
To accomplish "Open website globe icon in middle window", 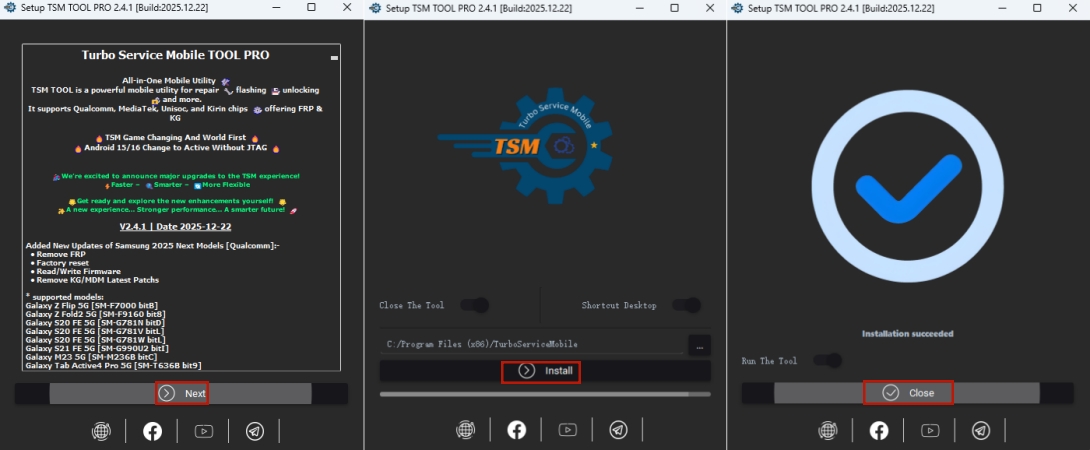I will tap(465, 431).
